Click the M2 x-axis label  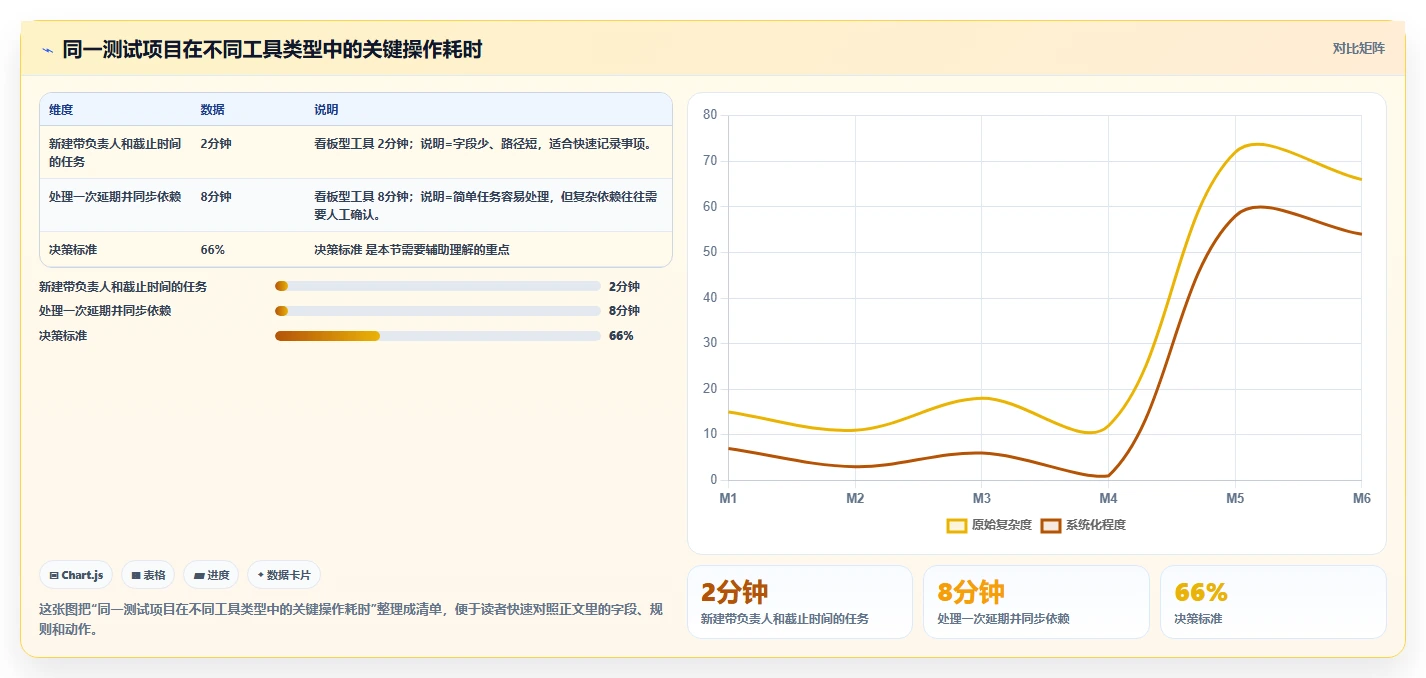pyautogui.click(x=855, y=498)
